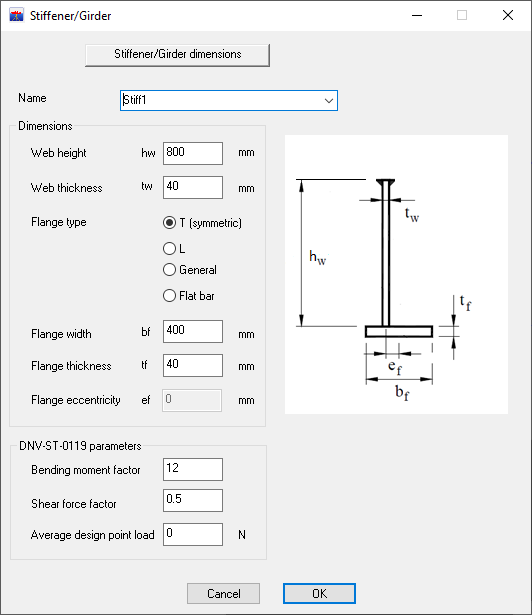Click the Flange width label
Viewport: 532px width, 615px height.
tap(61, 334)
